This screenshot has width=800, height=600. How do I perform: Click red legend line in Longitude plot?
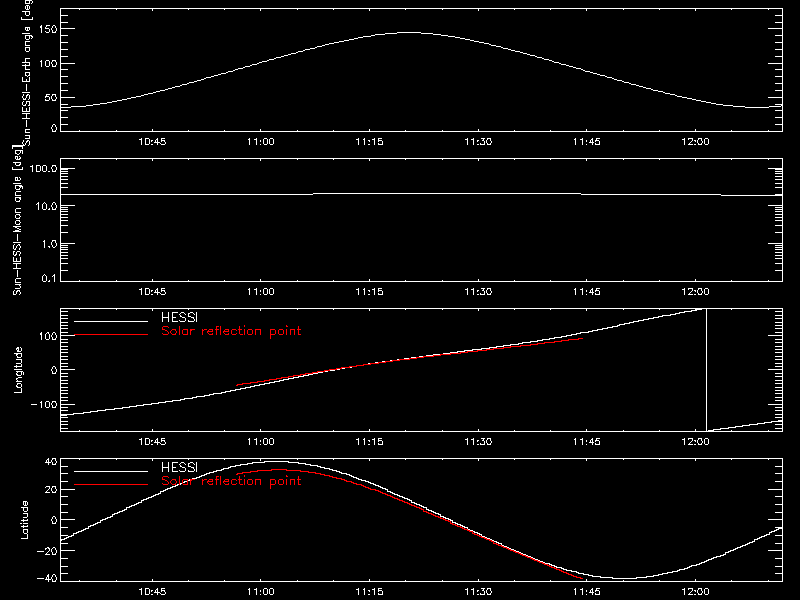coord(111,335)
